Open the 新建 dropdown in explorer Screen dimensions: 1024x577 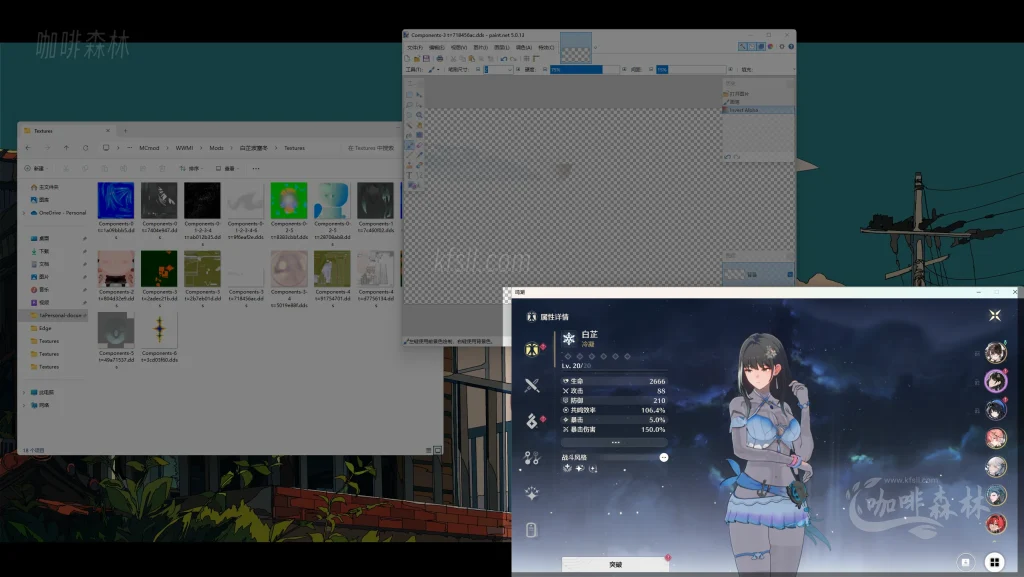(36, 168)
